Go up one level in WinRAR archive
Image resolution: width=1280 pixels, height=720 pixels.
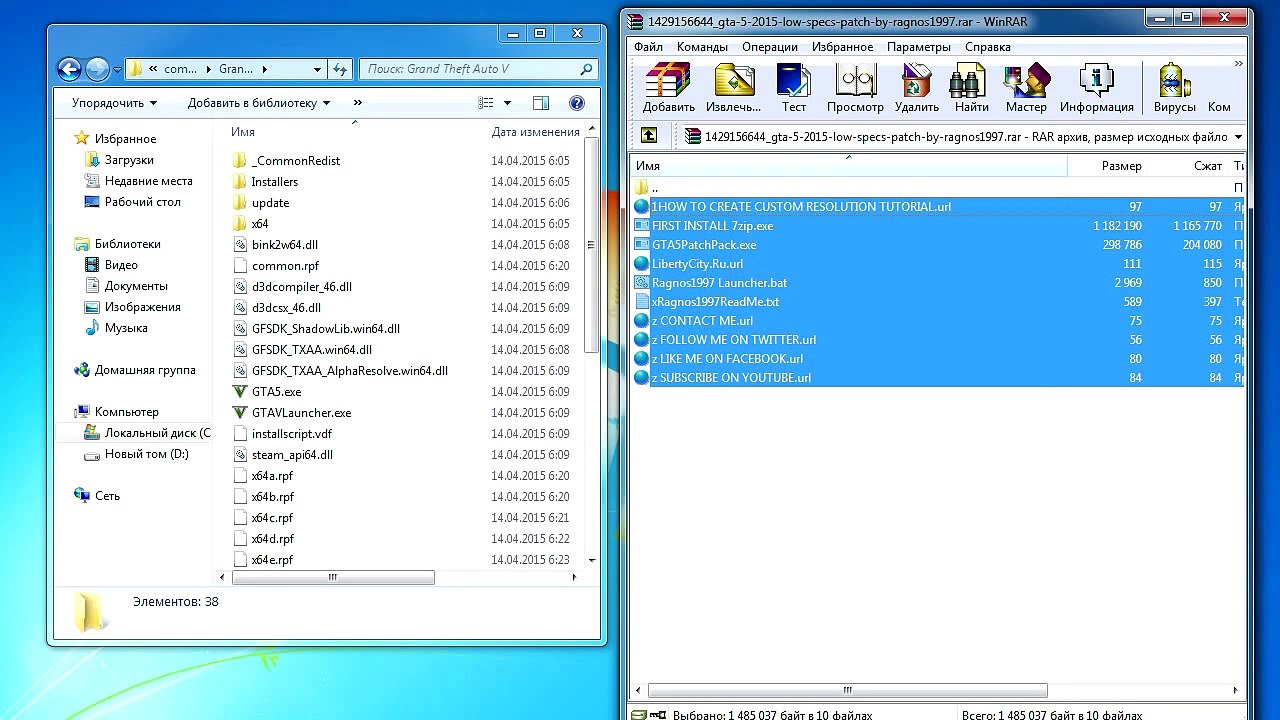pyautogui.click(x=649, y=136)
